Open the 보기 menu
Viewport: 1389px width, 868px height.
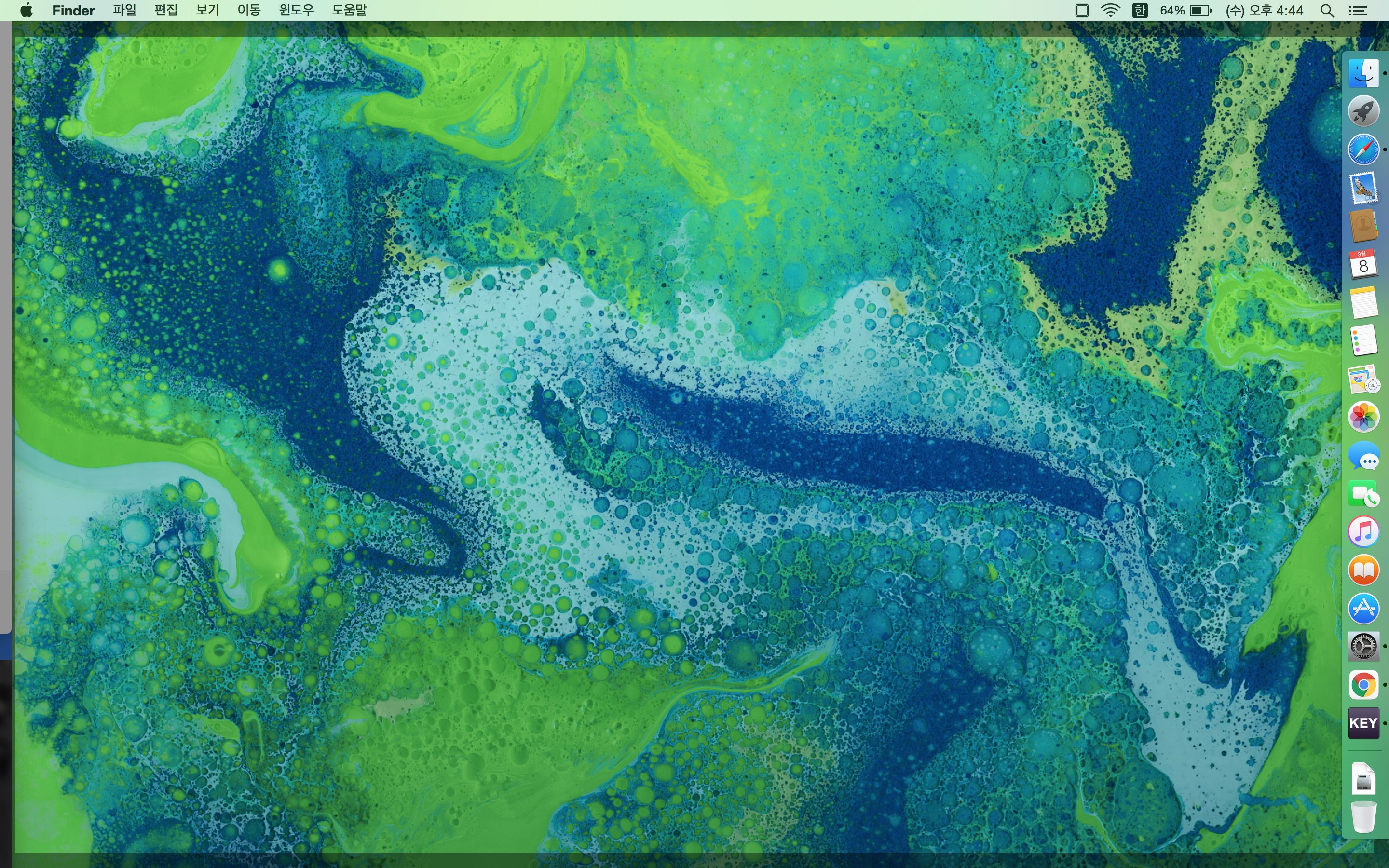[207, 10]
